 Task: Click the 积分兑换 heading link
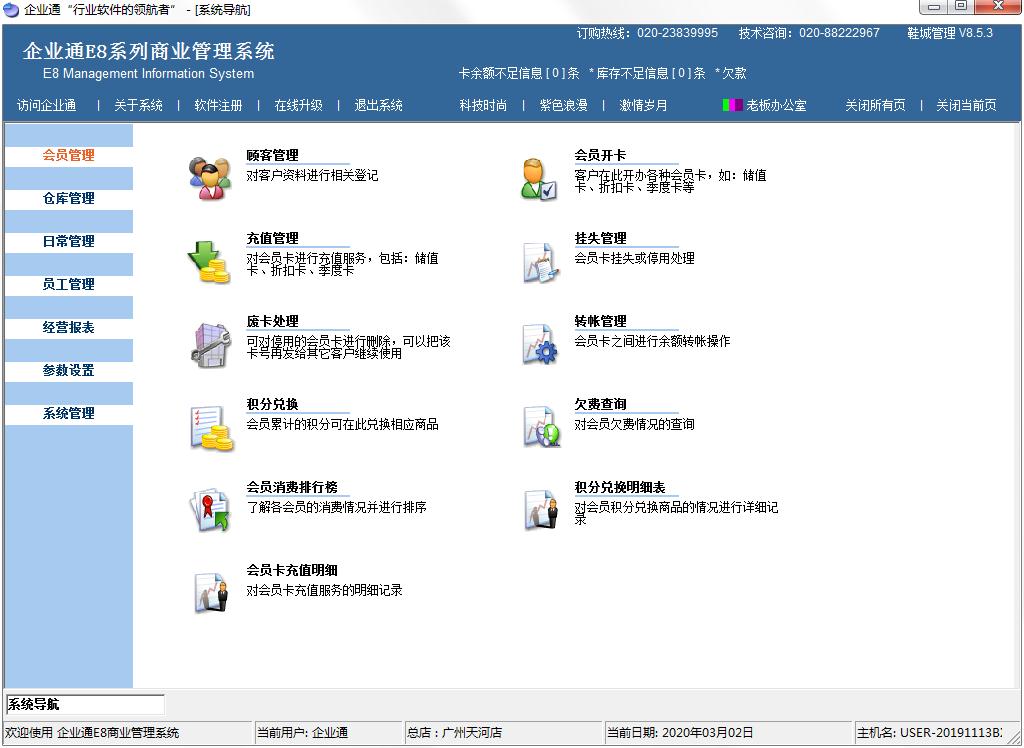(272, 404)
